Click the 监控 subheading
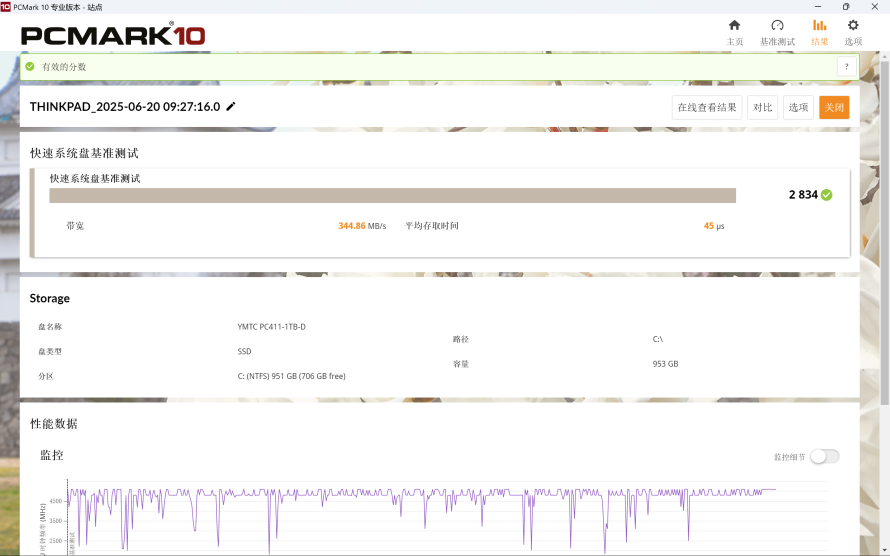This screenshot has width=890, height=556. [x=52, y=455]
